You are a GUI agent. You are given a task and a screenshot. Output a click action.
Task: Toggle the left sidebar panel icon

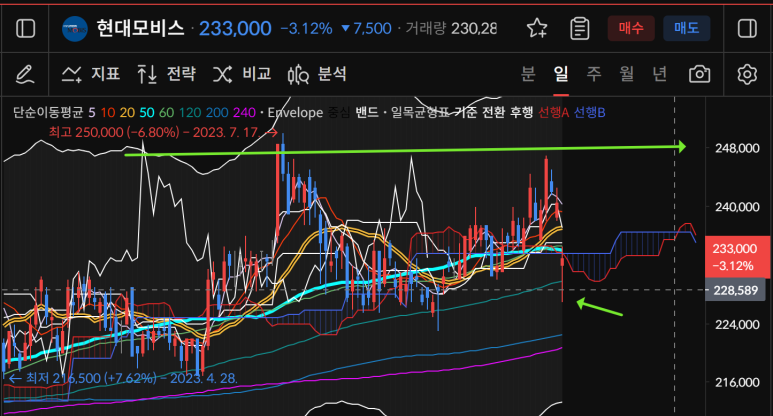coord(26,29)
